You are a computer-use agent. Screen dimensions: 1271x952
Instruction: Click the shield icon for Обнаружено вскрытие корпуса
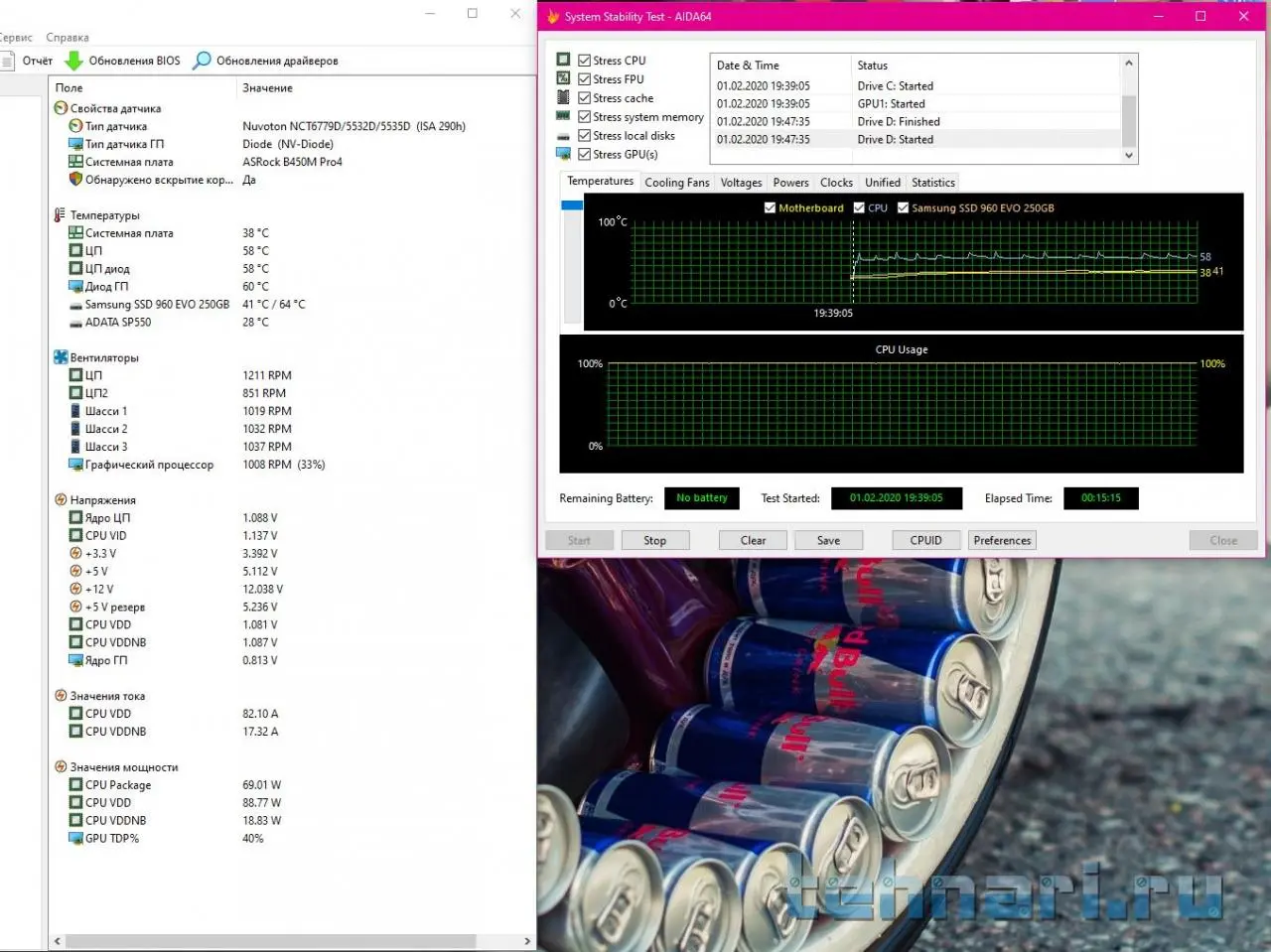(x=75, y=180)
